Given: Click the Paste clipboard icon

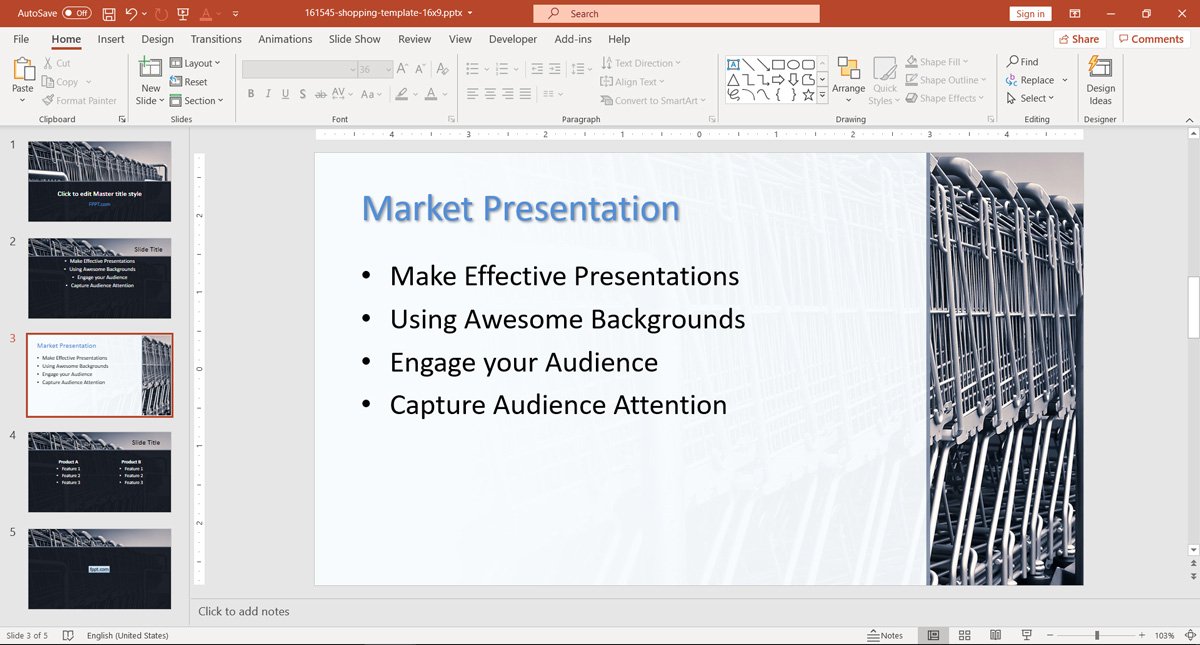Looking at the screenshot, I should [x=22, y=70].
